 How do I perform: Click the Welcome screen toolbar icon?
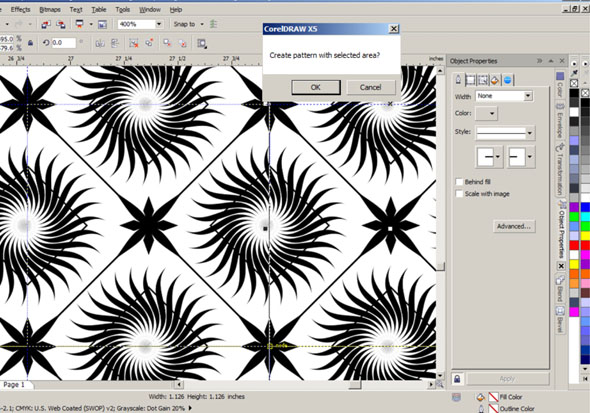[102, 24]
